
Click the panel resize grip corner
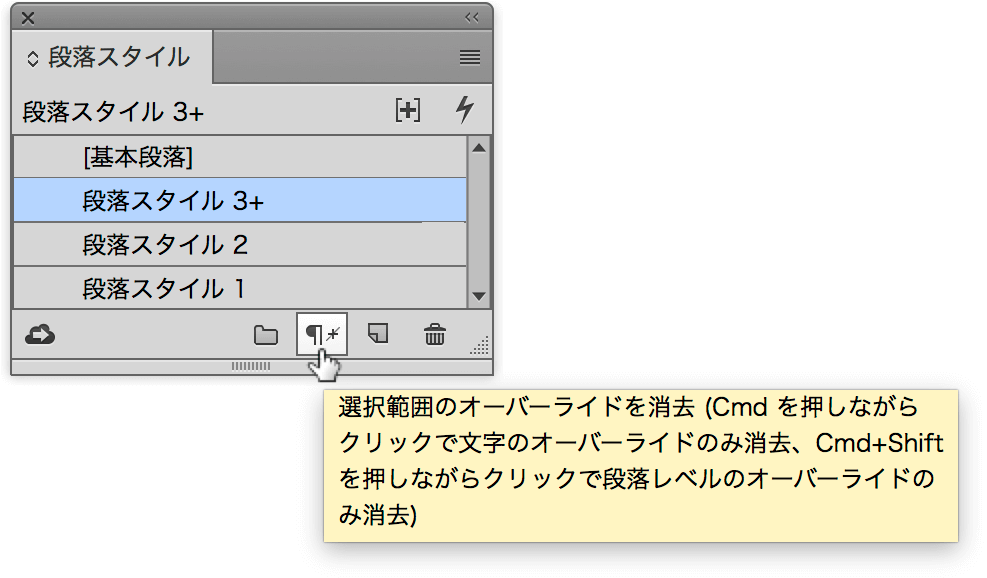[480, 346]
